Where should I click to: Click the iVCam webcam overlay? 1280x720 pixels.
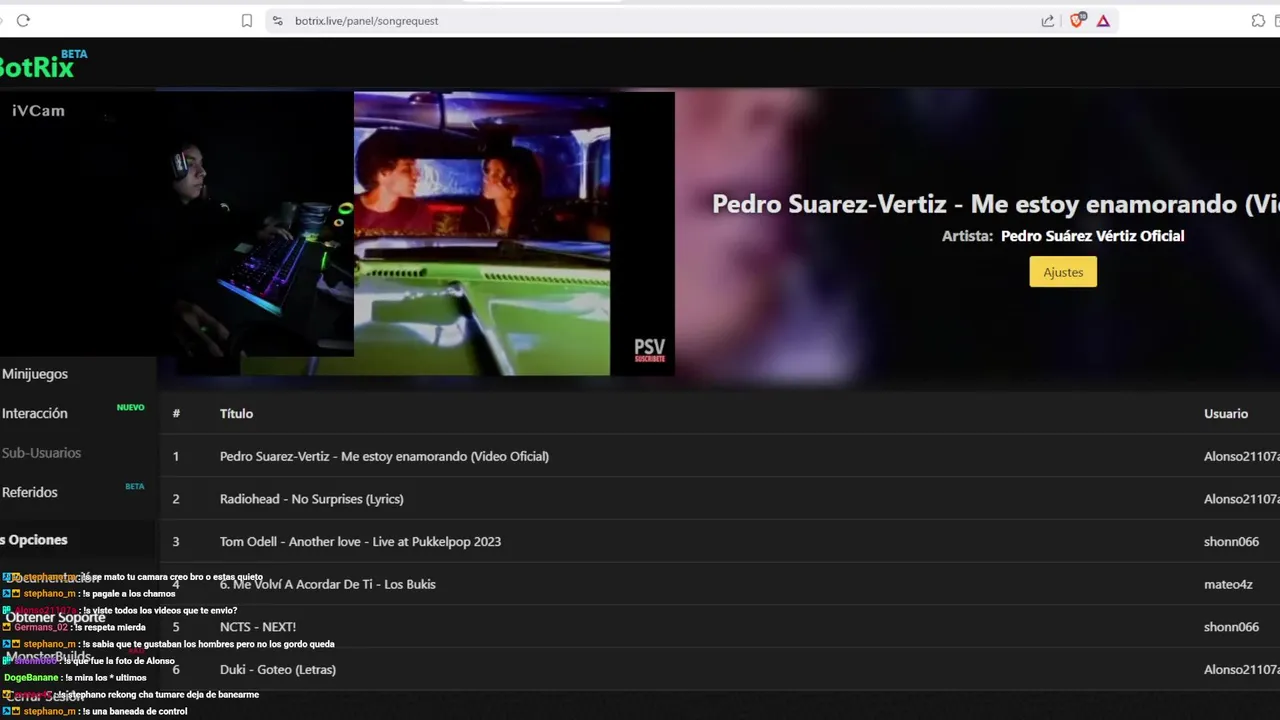177,224
